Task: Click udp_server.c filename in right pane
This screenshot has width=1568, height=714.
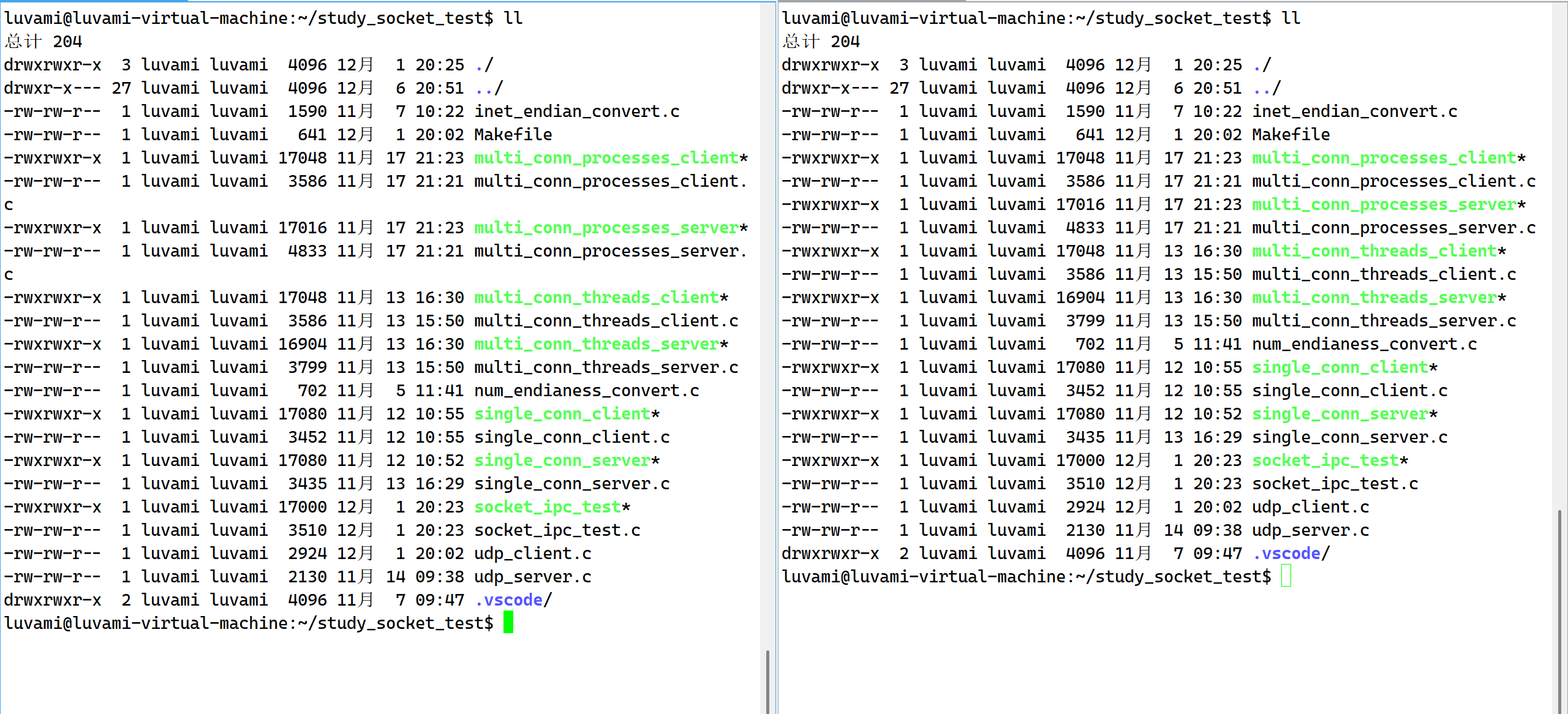Action: pyautogui.click(x=1310, y=530)
